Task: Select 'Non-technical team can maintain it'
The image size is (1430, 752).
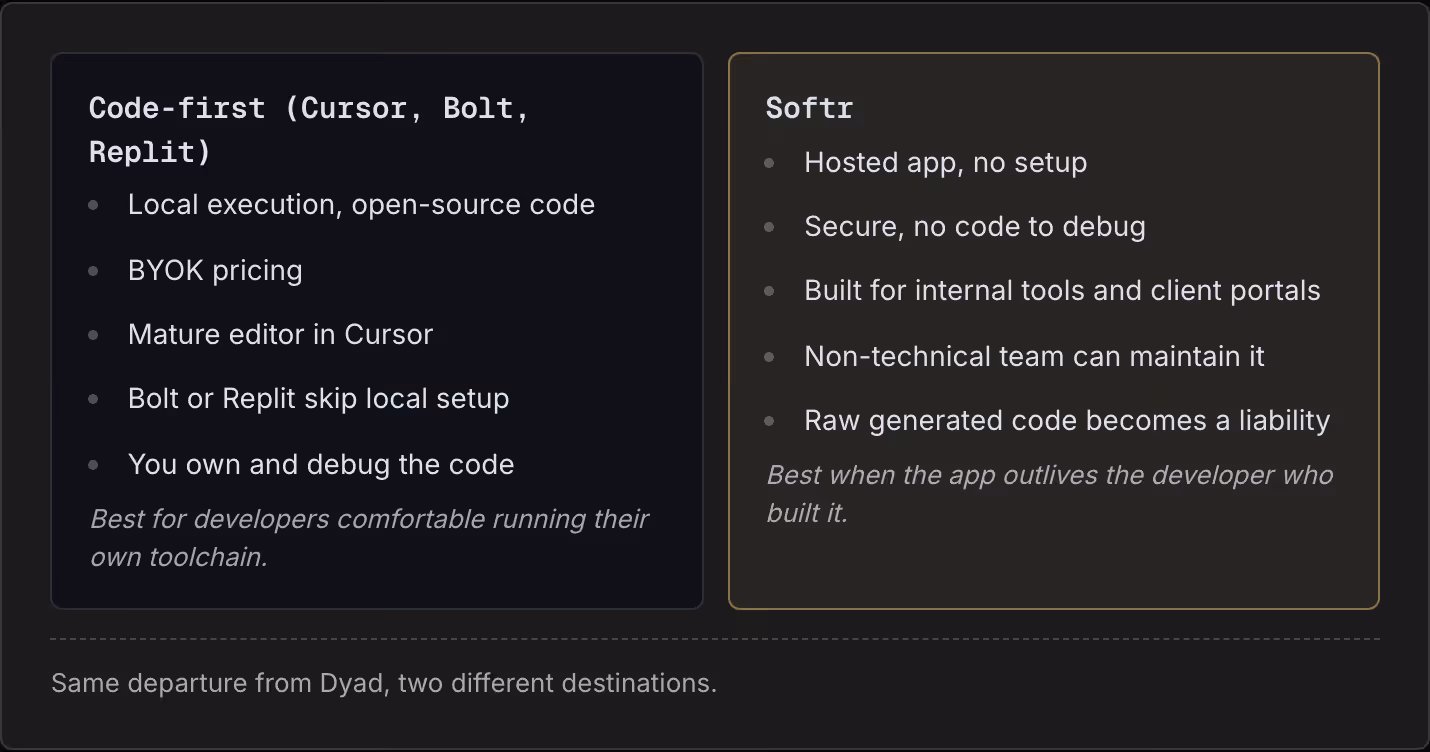Action: point(1034,356)
